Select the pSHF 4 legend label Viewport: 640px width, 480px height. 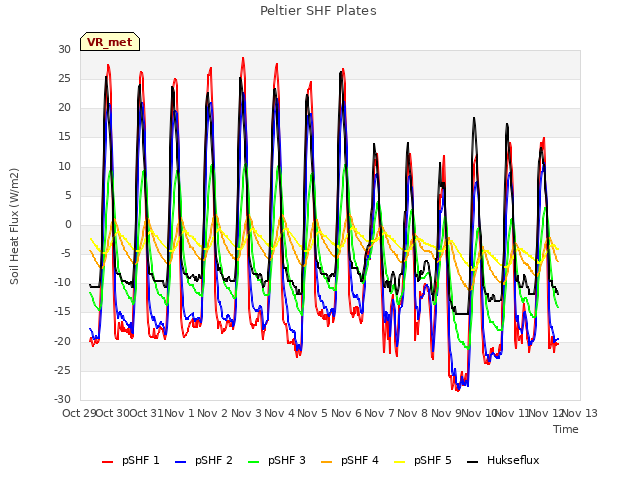[360, 460]
